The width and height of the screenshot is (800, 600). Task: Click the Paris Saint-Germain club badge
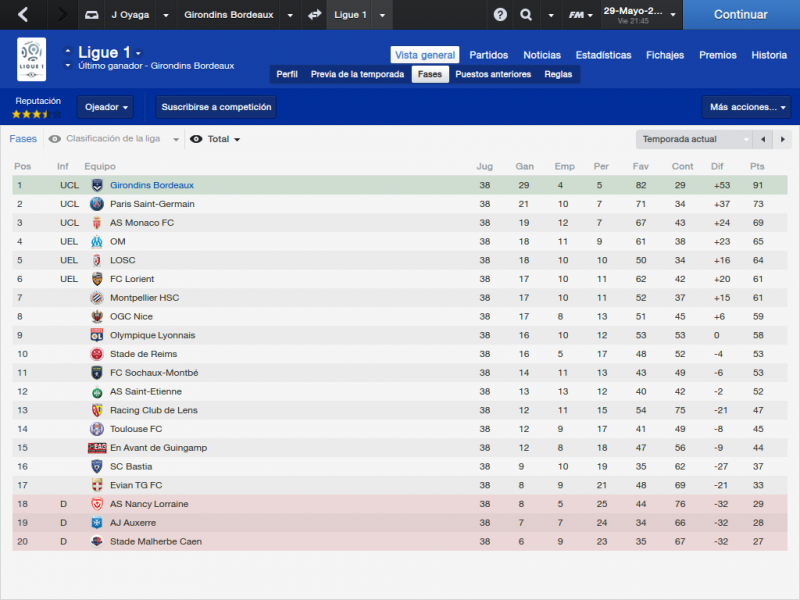[97, 204]
